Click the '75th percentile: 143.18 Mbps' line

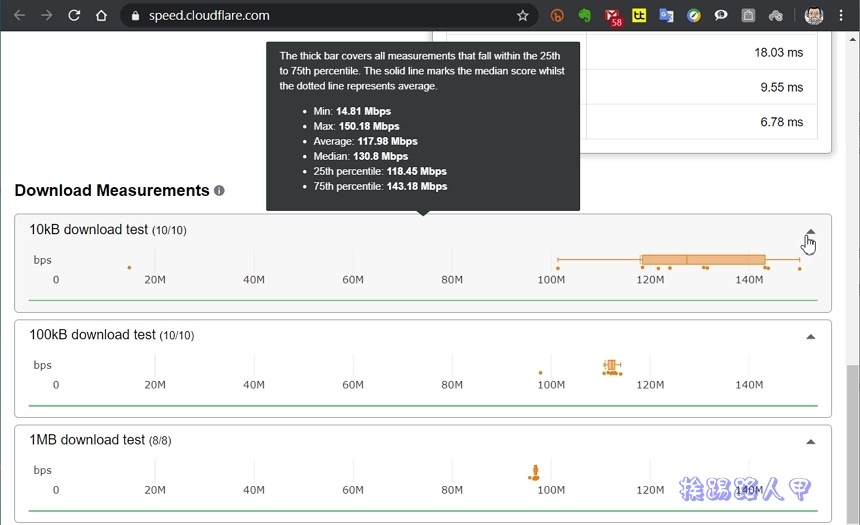point(380,187)
